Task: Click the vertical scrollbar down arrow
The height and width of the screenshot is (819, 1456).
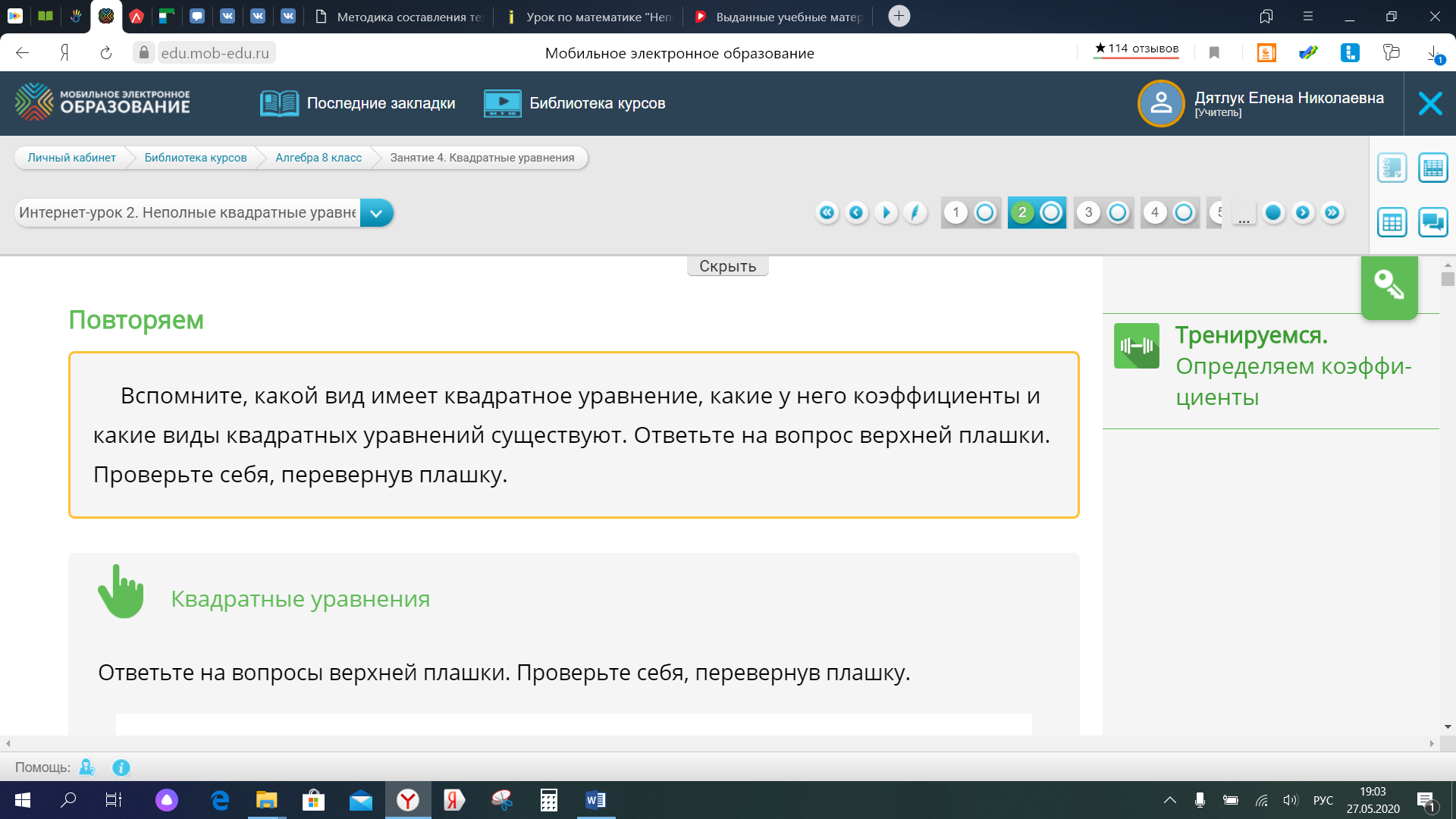Action: [x=1448, y=726]
